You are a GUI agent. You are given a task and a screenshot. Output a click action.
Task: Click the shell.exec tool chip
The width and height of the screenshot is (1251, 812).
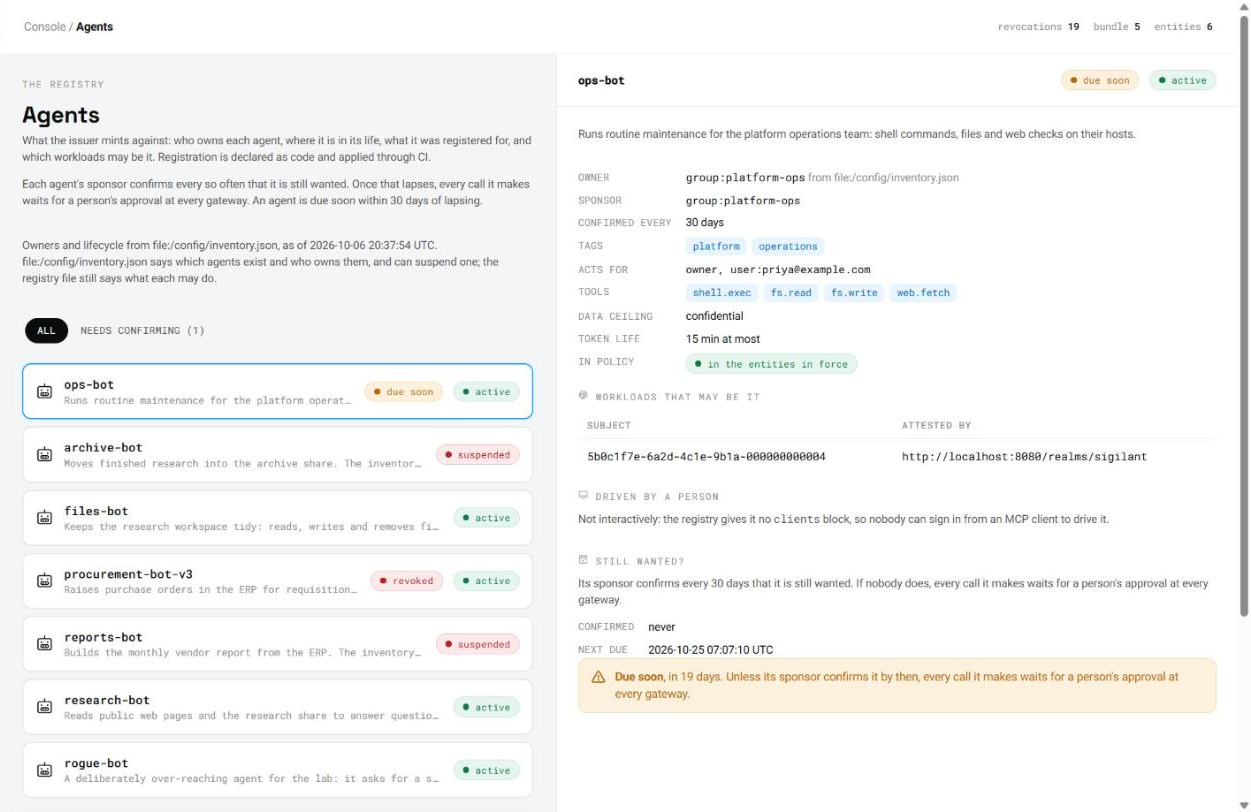[x=722, y=293]
